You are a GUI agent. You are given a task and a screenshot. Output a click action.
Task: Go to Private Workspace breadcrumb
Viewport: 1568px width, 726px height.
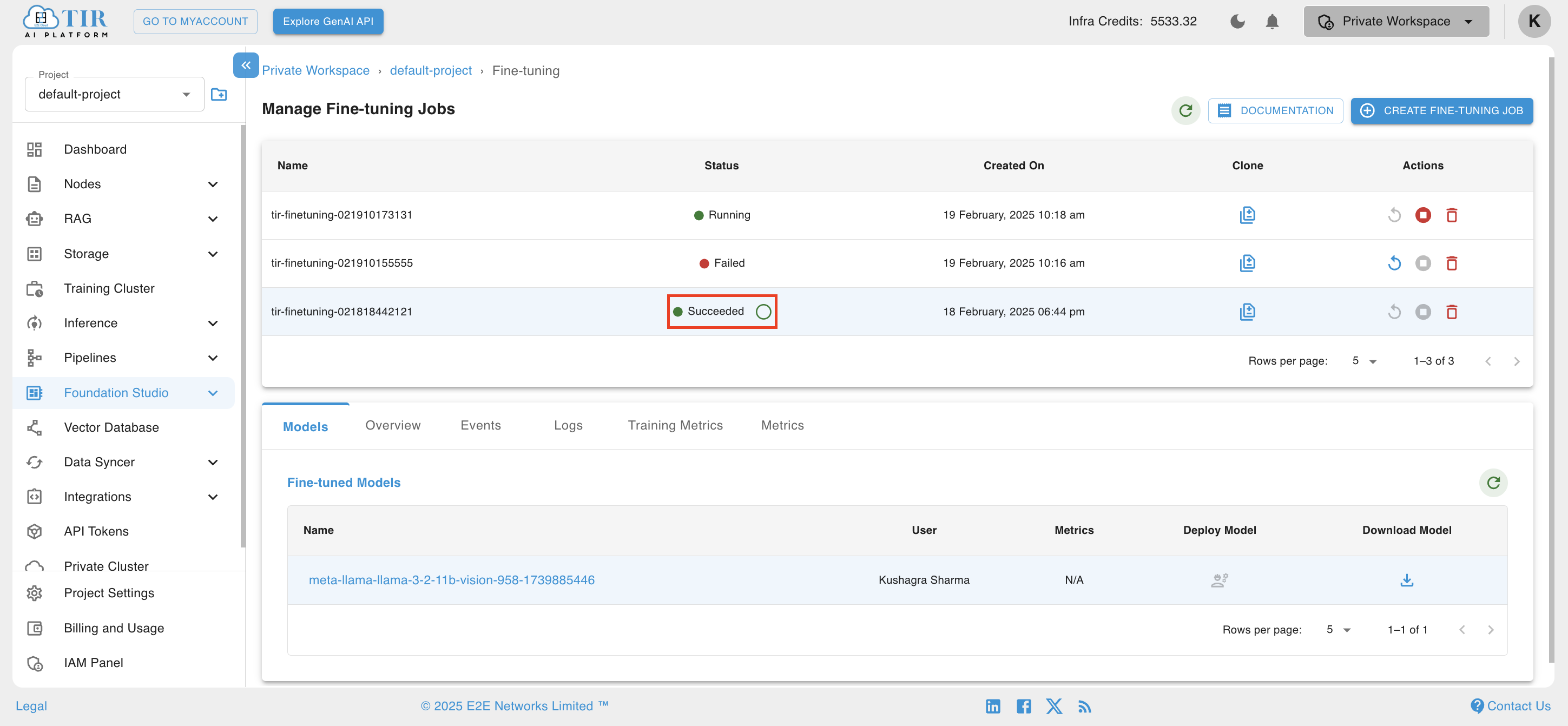(315, 70)
